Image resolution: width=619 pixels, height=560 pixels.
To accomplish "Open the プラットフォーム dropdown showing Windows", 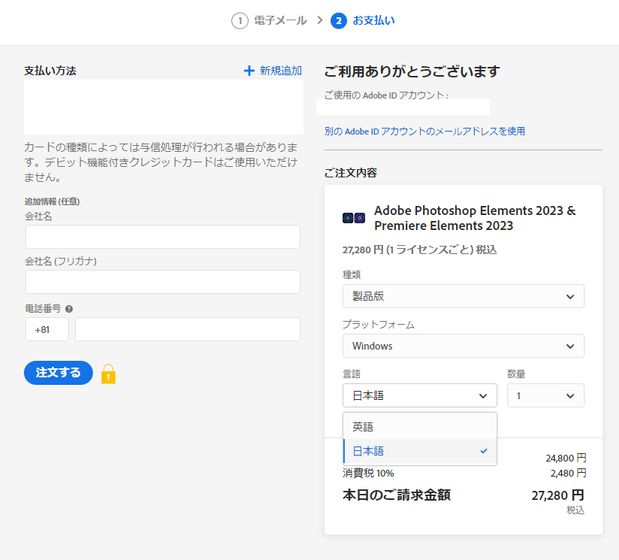I will click(x=463, y=346).
